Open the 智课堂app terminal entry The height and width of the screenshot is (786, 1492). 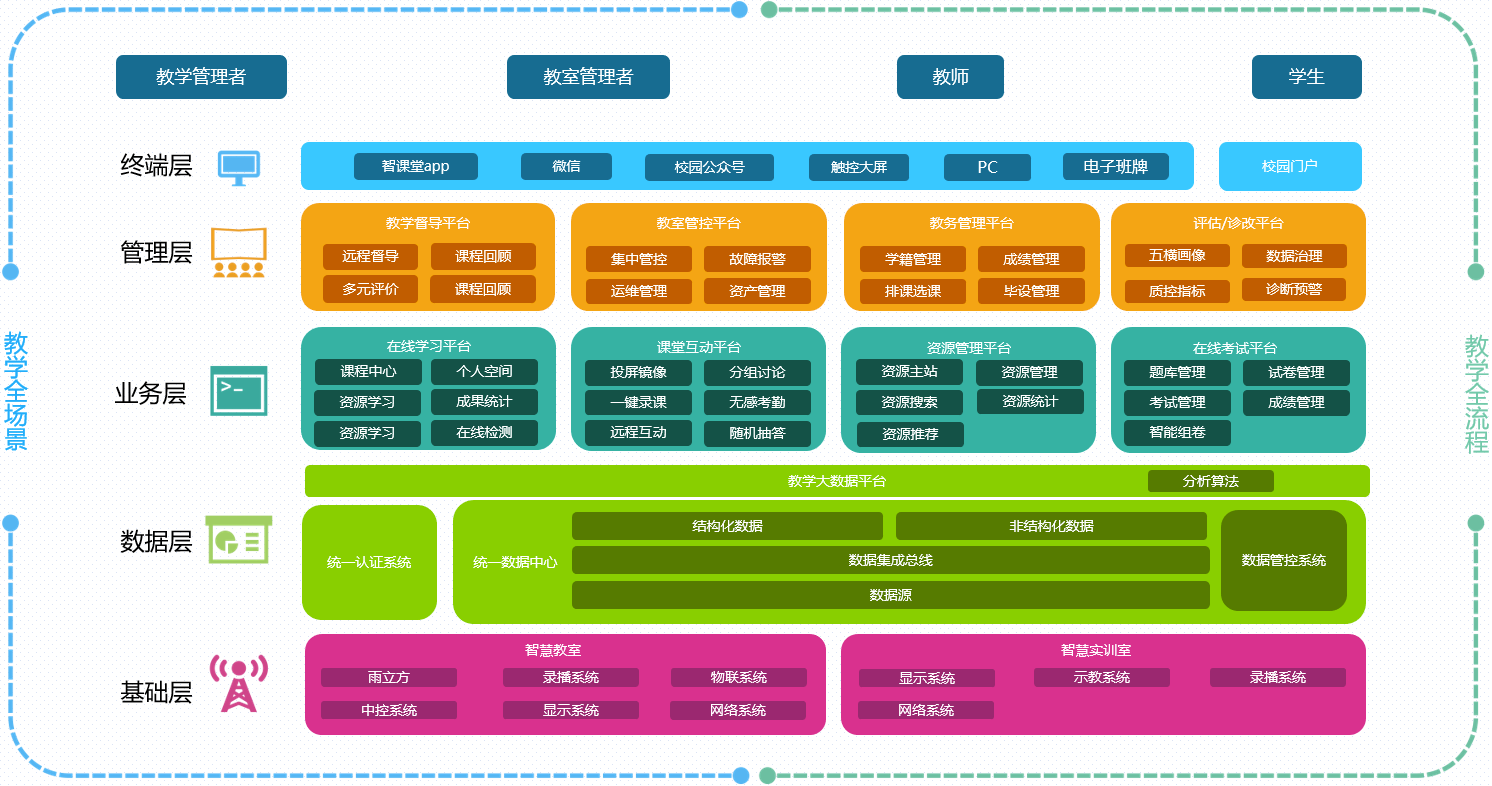pos(414,167)
